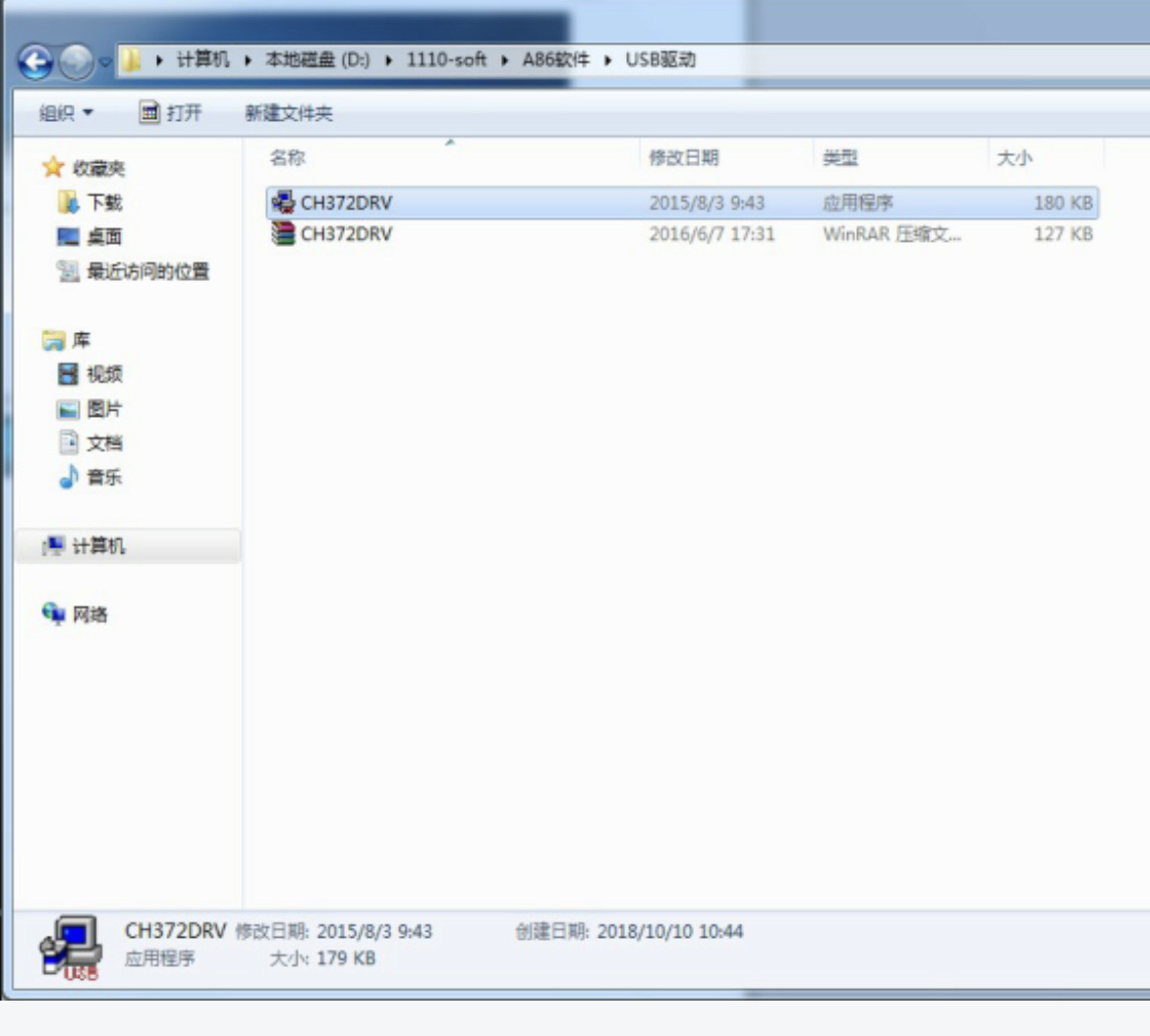Viewport: 1150px width, 1036px height.
Task: Click the 最近访问的位置 icon
Action: 68,270
